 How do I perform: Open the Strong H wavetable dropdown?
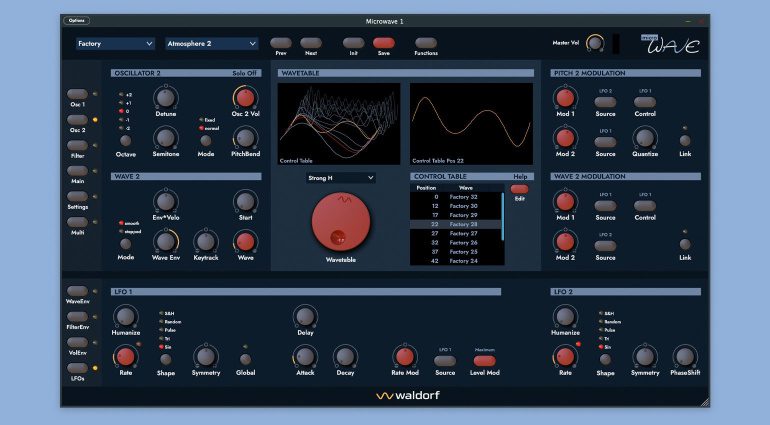tap(341, 178)
